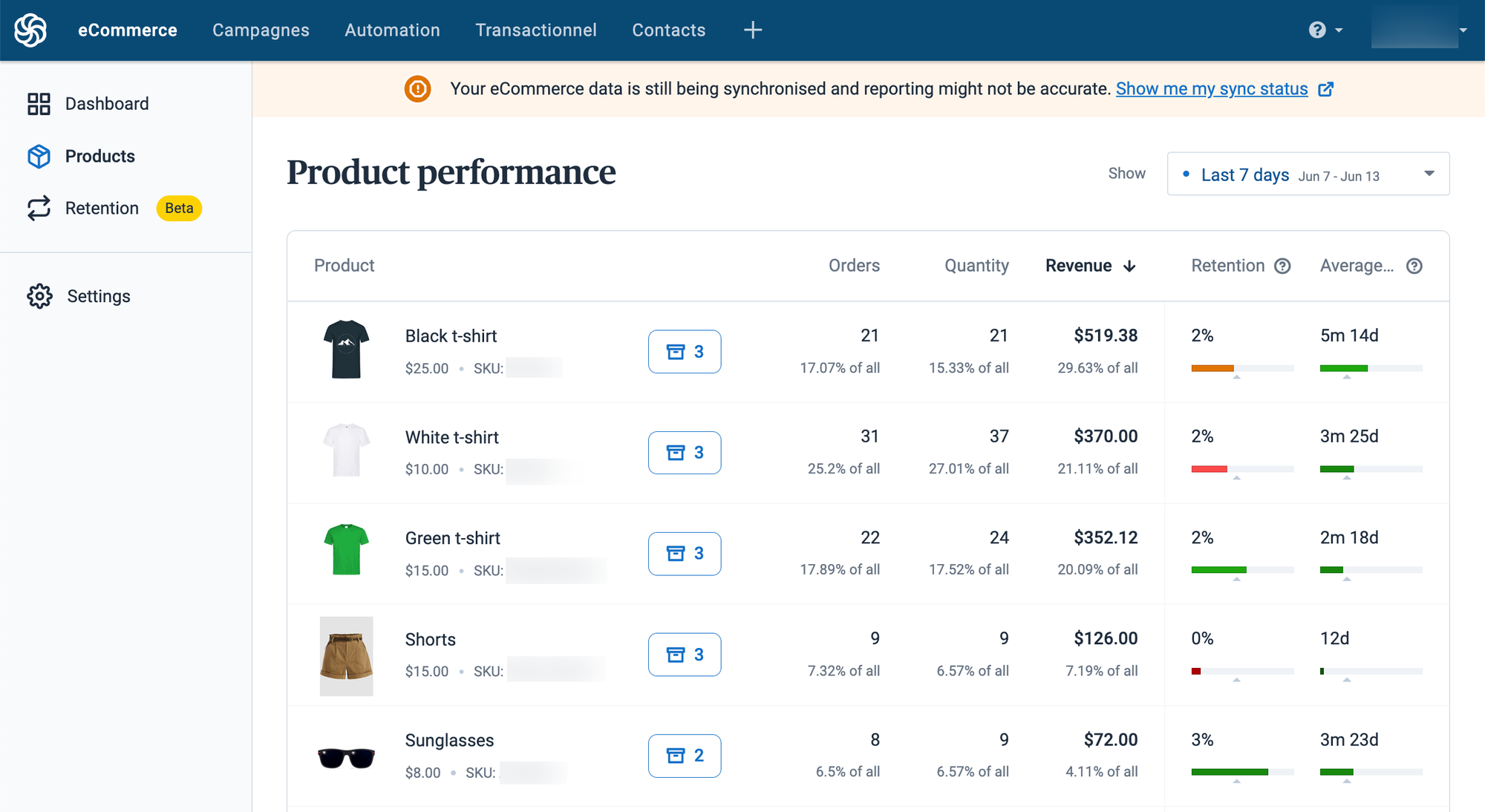Click Average column help icon
1485x812 pixels.
point(1414,266)
